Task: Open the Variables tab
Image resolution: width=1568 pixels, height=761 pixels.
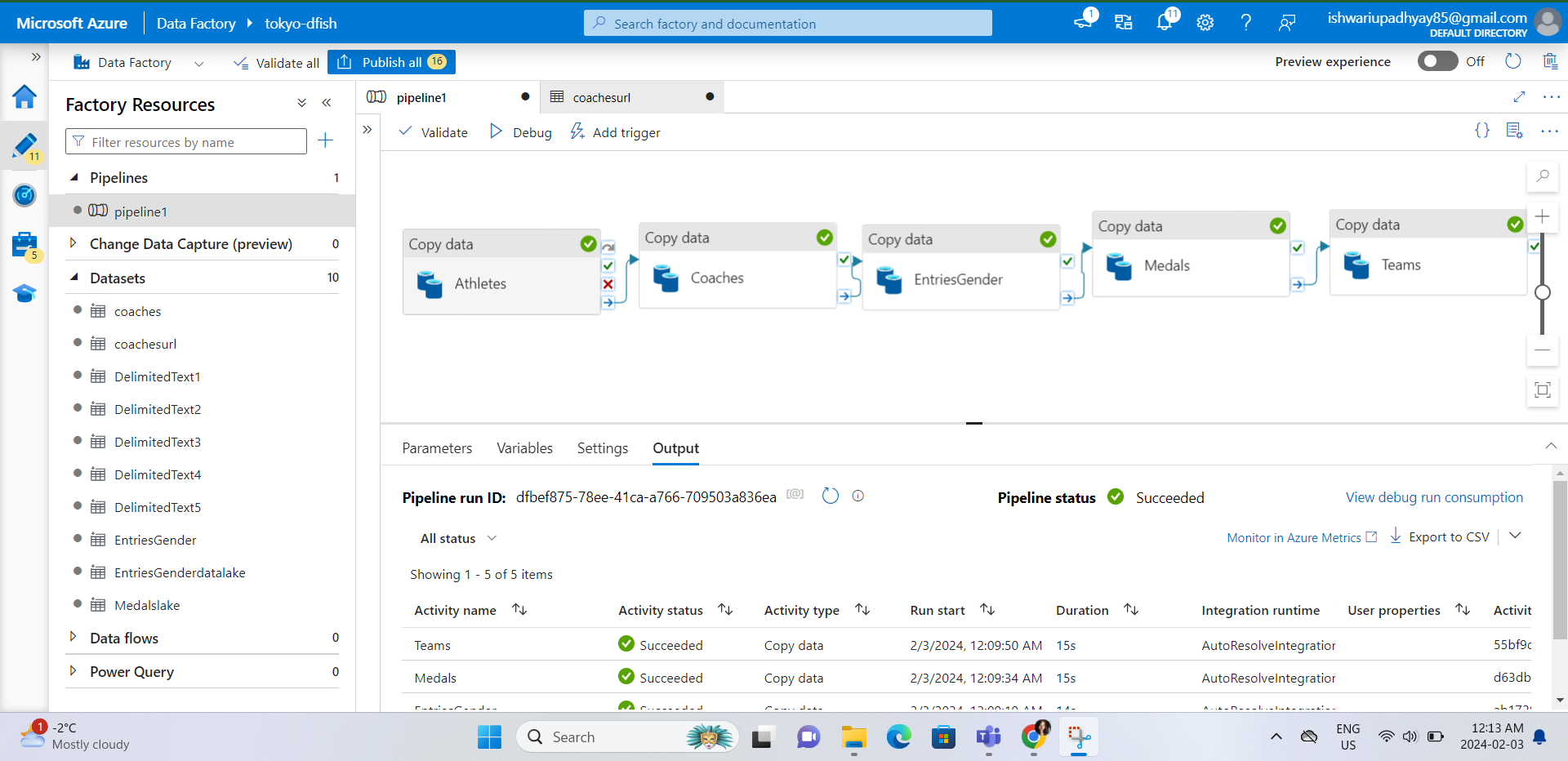Action: pyautogui.click(x=524, y=448)
